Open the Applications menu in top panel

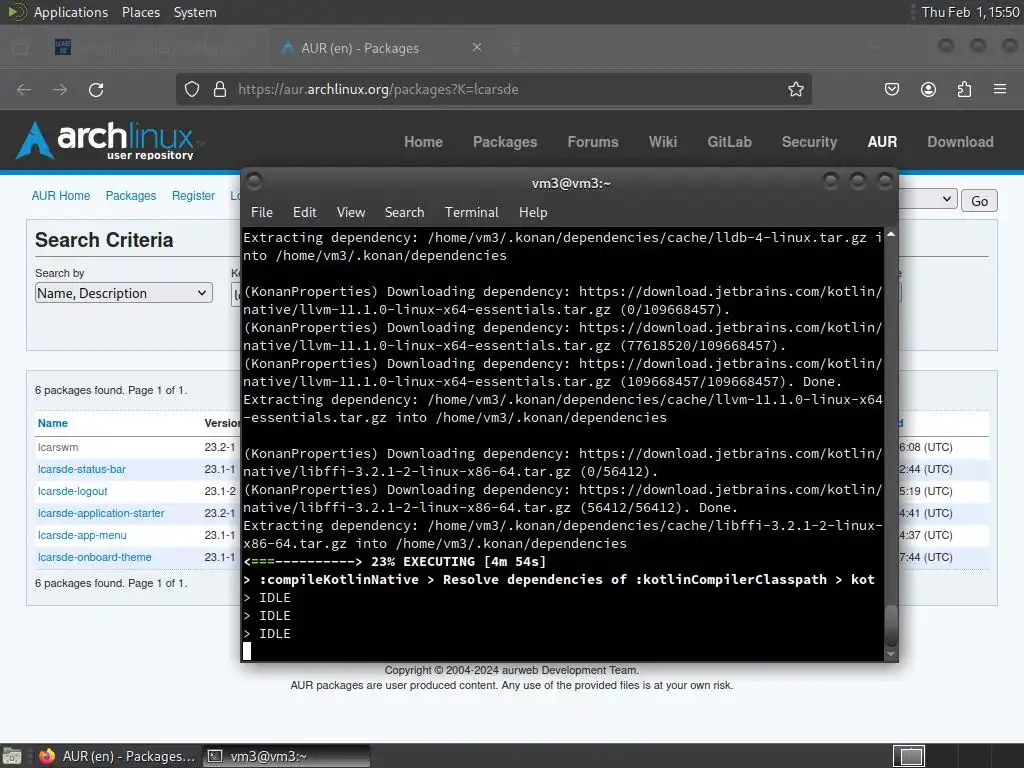pos(71,12)
